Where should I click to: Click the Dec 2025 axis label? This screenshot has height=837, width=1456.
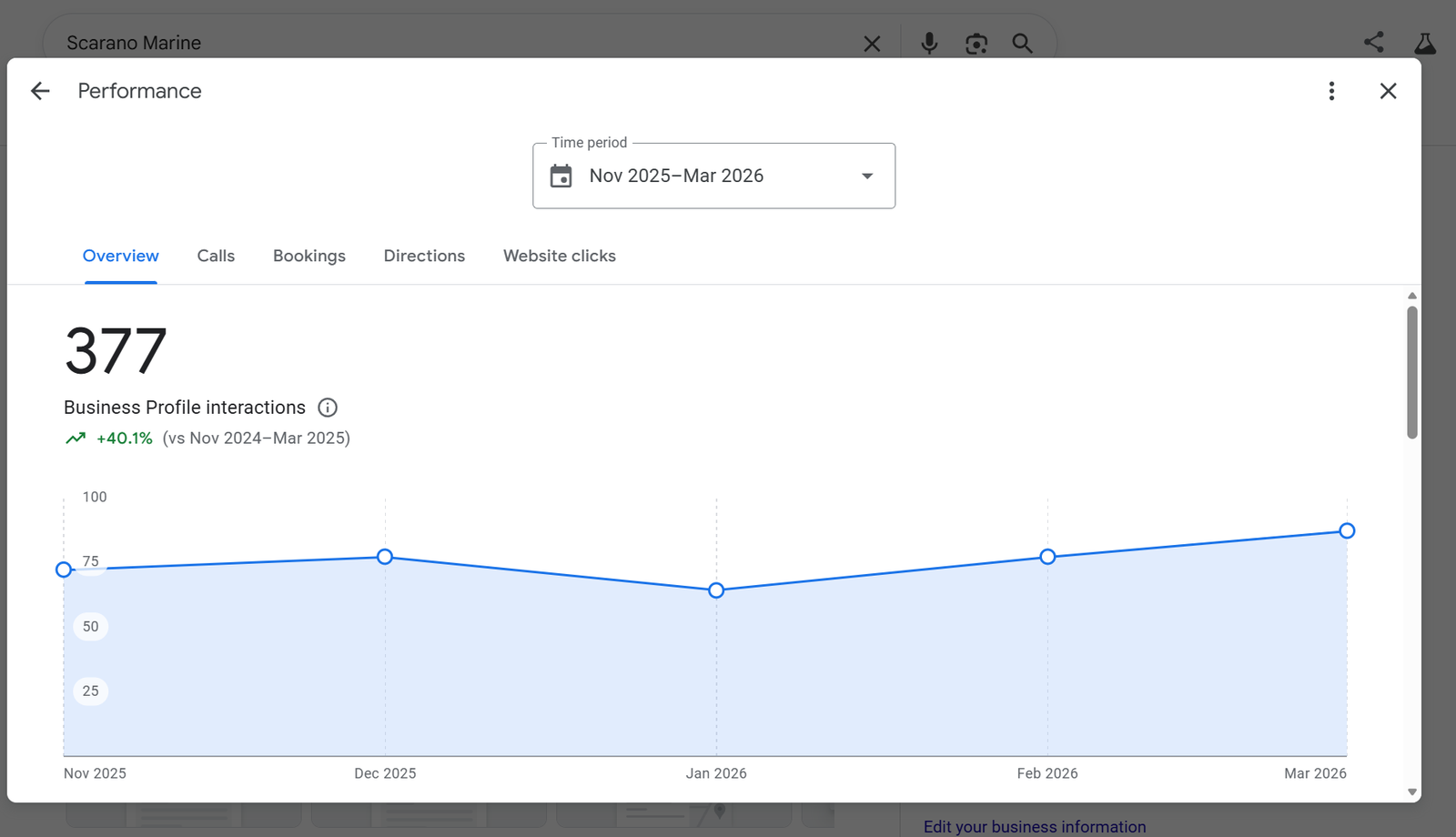385,773
